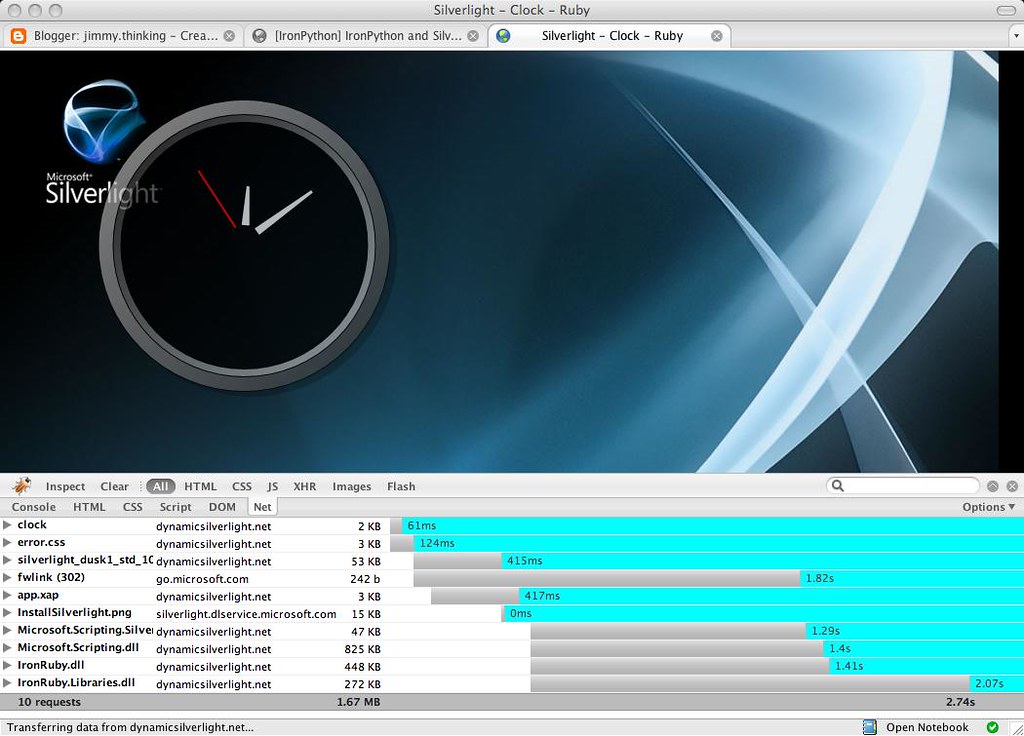Toggle the toolbar pill button in title bar
Image resolution: width=1024 pixels, height=736 pixels.
point(1006,10)
